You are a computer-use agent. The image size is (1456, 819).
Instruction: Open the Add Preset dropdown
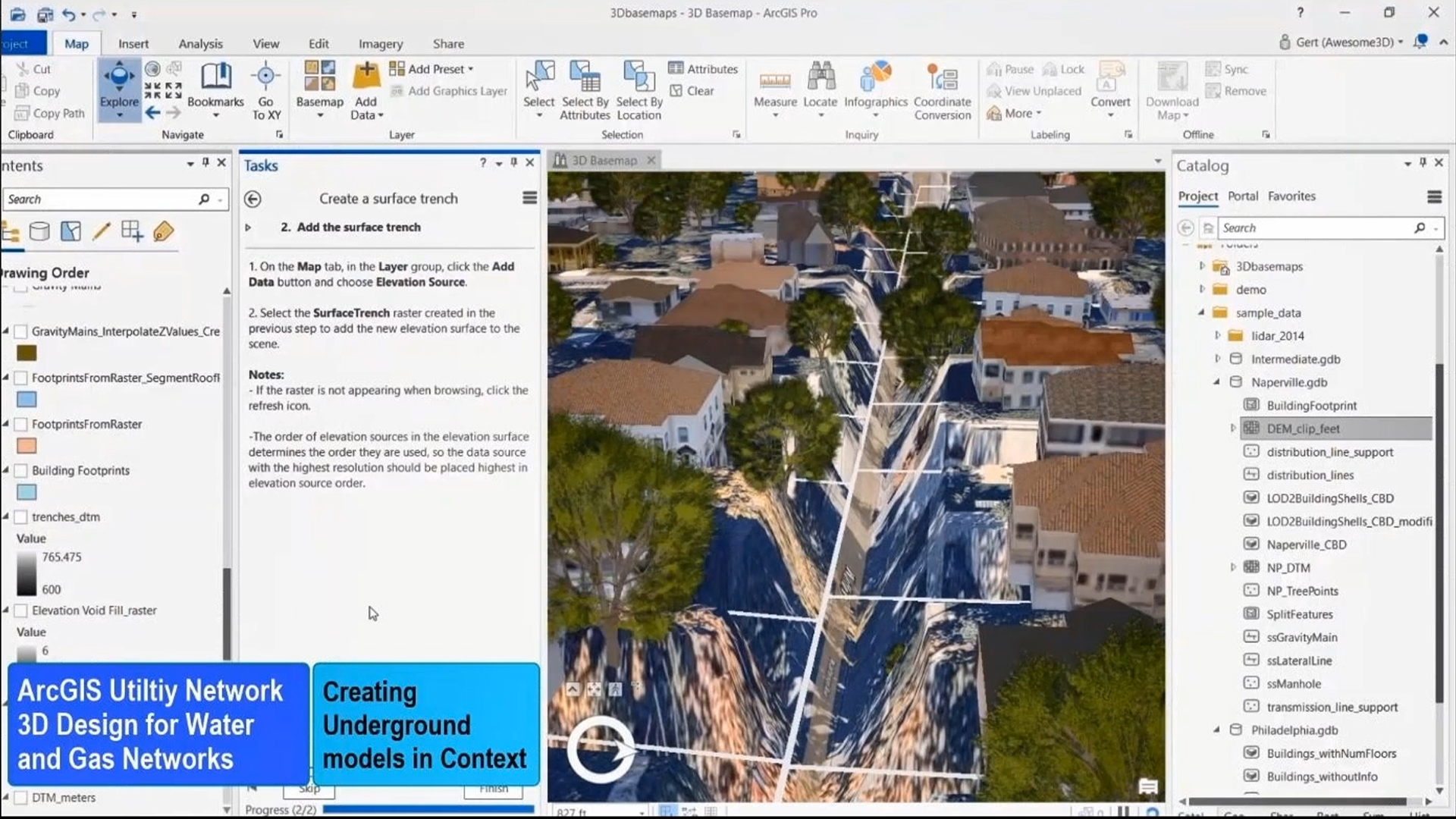pyautogui.click(x=435, y=69)
